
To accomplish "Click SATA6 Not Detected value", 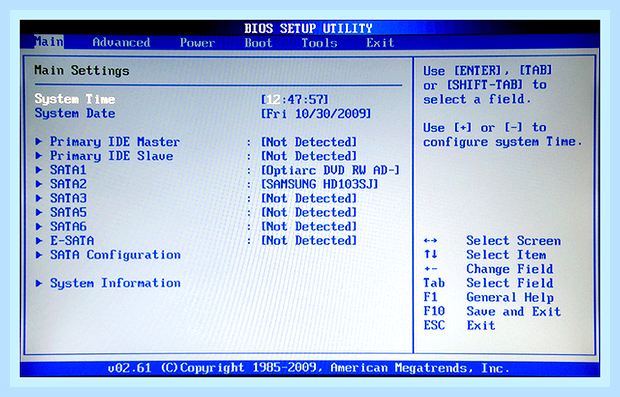I will [x=309, y=227].
